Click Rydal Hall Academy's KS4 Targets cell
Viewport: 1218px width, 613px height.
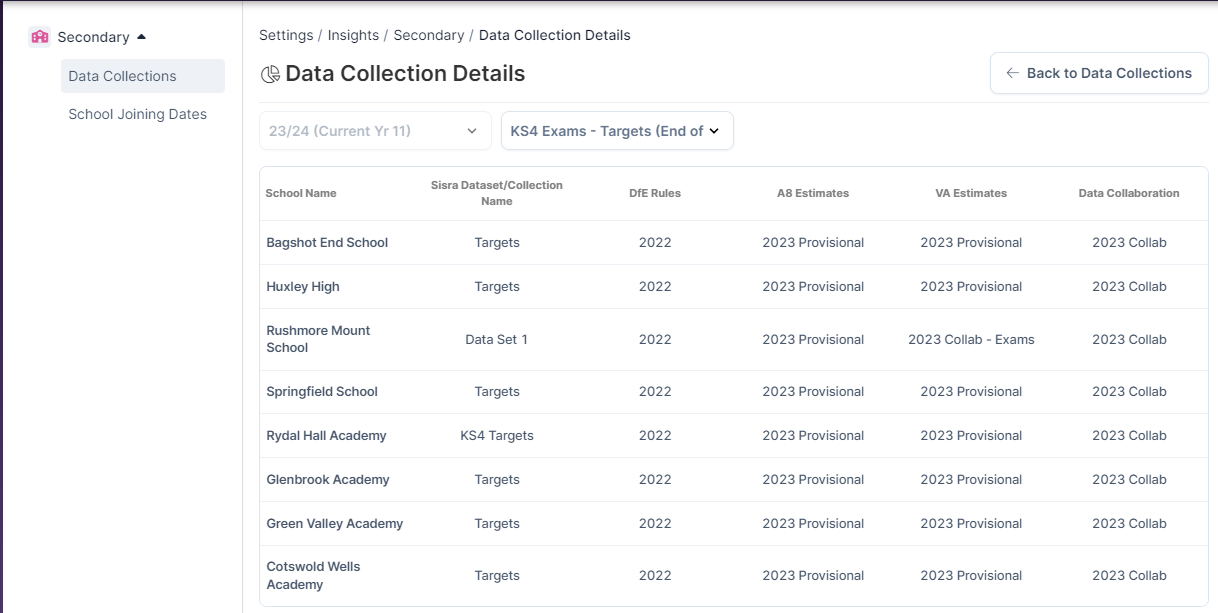tap(497, 436)
